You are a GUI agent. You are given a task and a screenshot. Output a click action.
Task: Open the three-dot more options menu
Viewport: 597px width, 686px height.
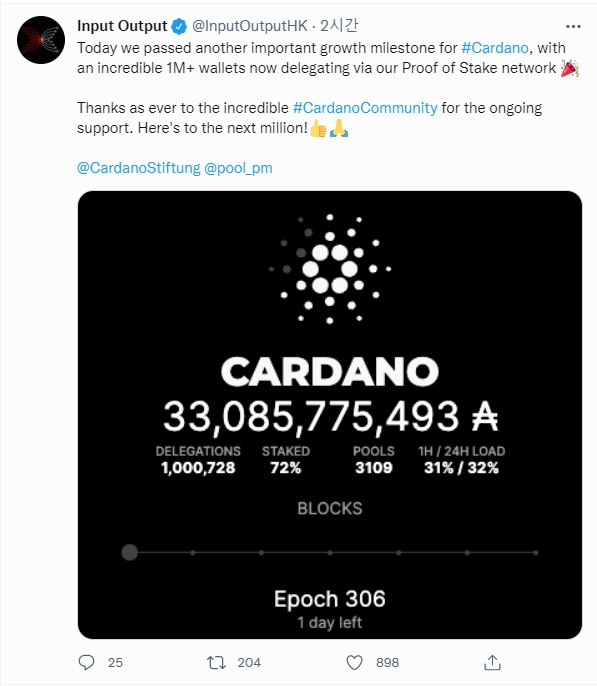pos(573,27)
